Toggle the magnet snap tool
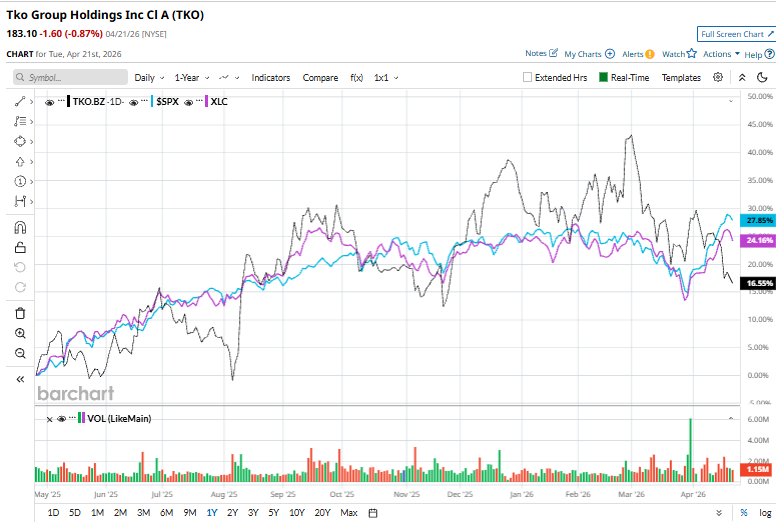 [x=20, y=228]
